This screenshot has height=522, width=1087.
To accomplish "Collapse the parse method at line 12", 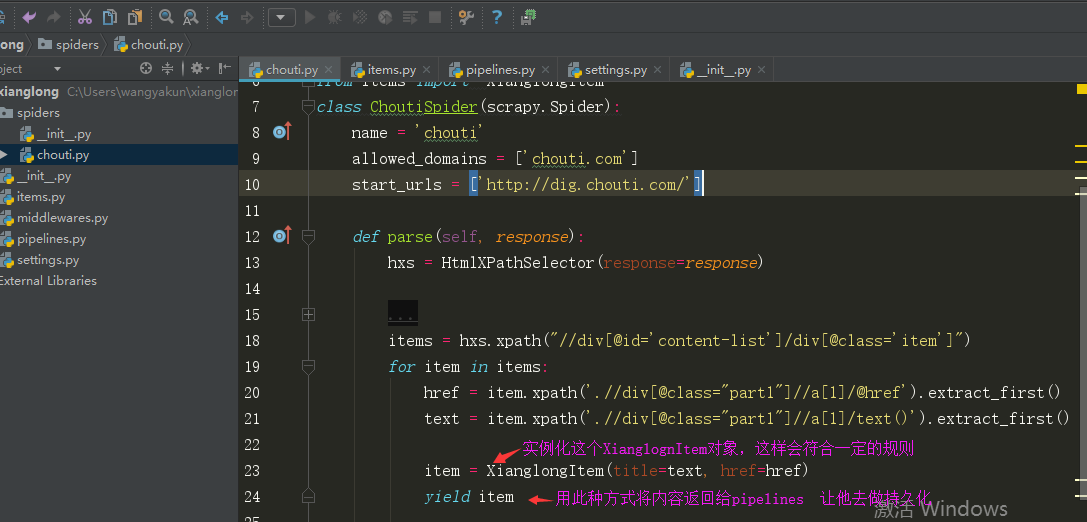I will pos(308,237).
